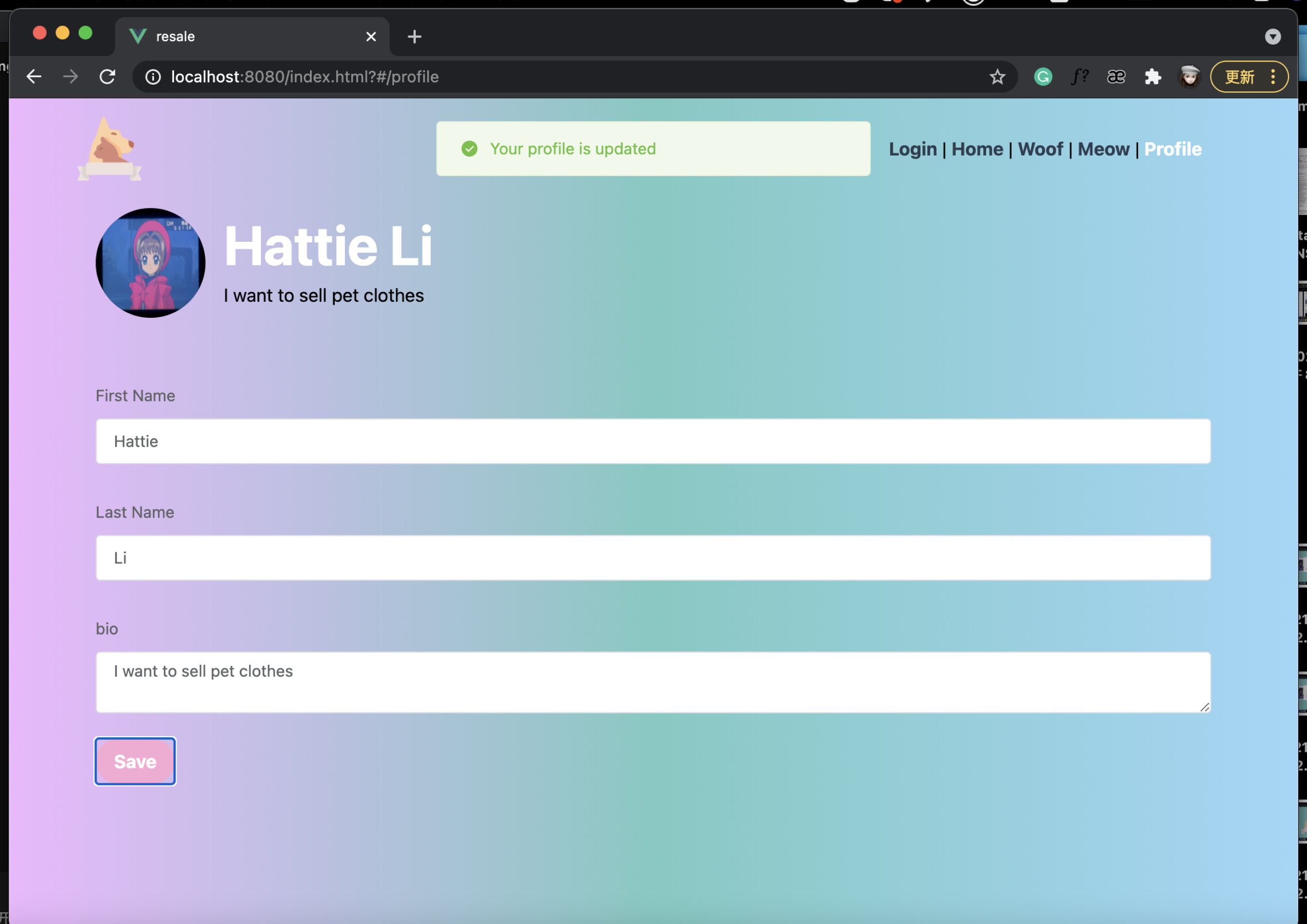Open the Meow nav link
Image resolution: width=1307 pixels, height=924 pixels.
1103,149
